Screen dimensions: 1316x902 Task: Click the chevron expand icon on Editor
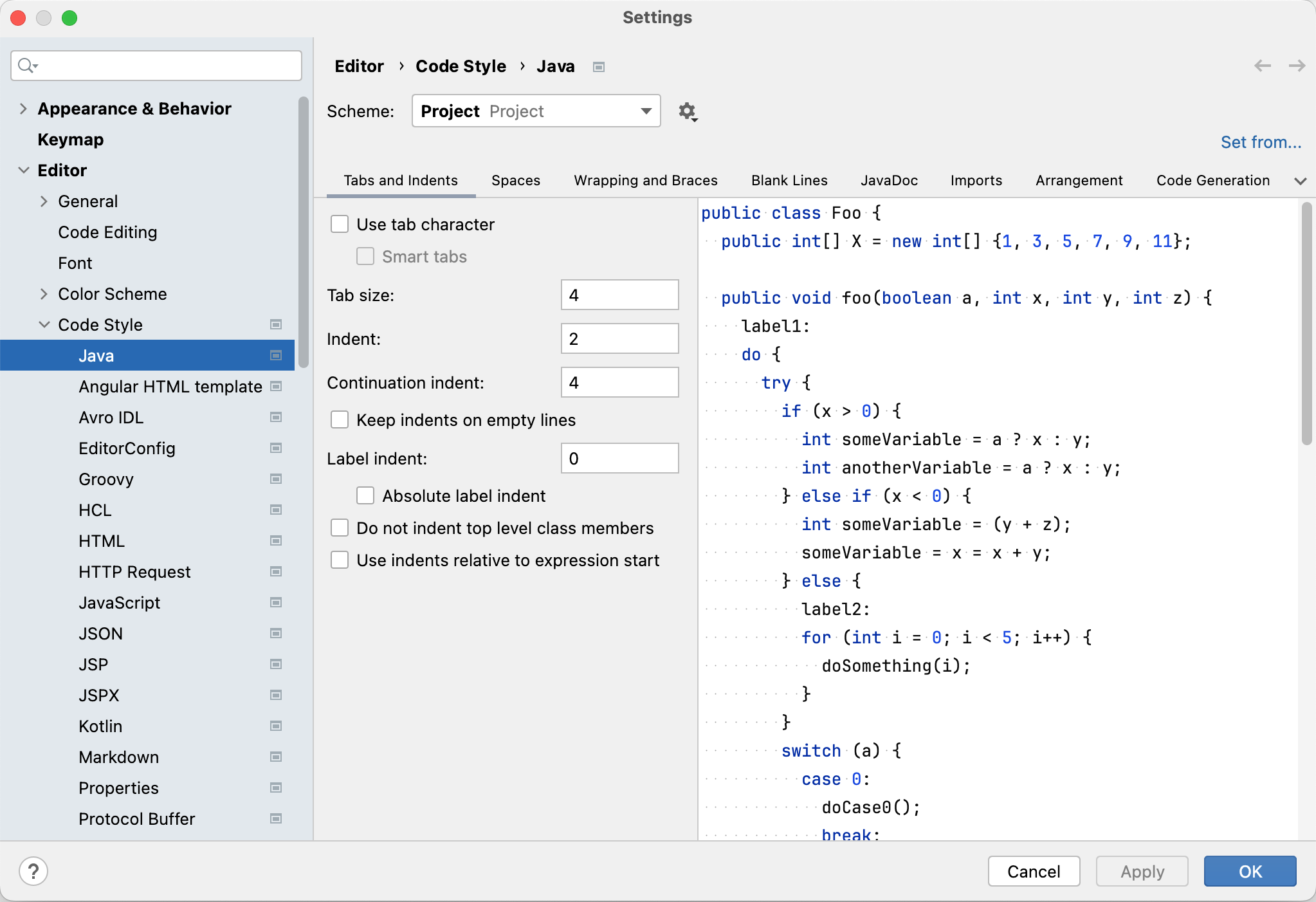coord(22,170)
